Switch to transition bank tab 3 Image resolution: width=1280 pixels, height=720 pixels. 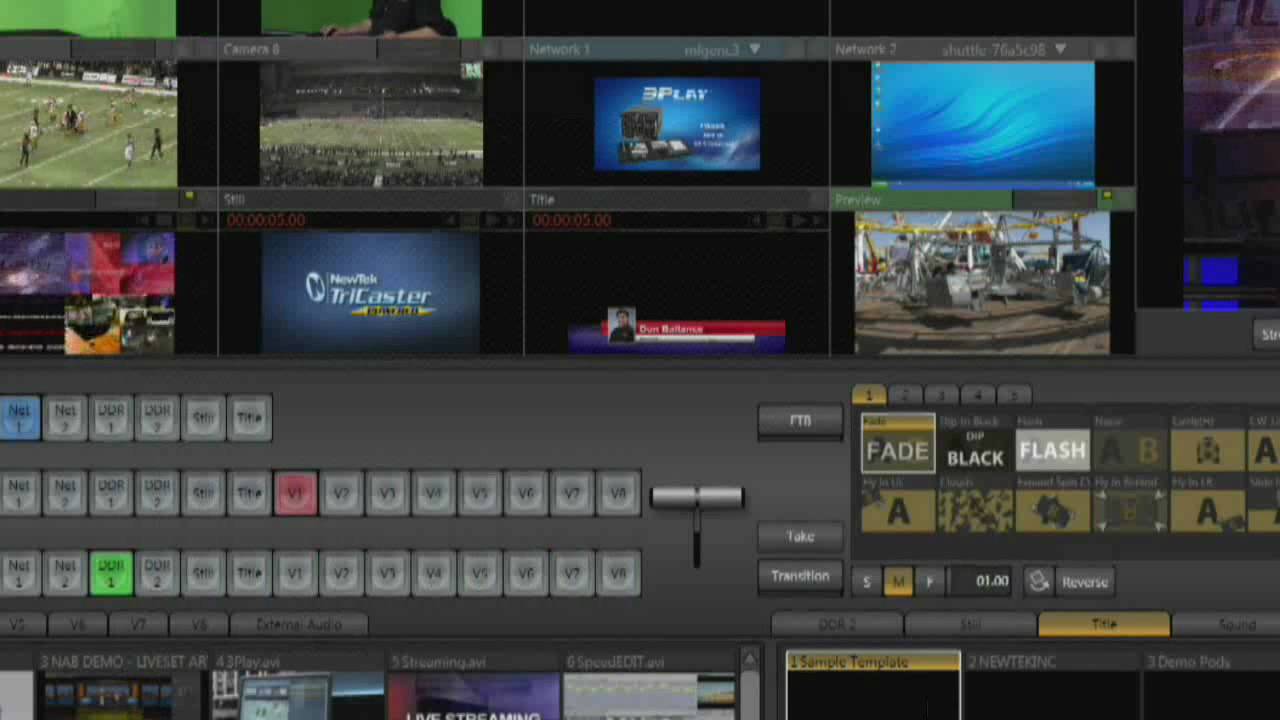coord(941,395)
